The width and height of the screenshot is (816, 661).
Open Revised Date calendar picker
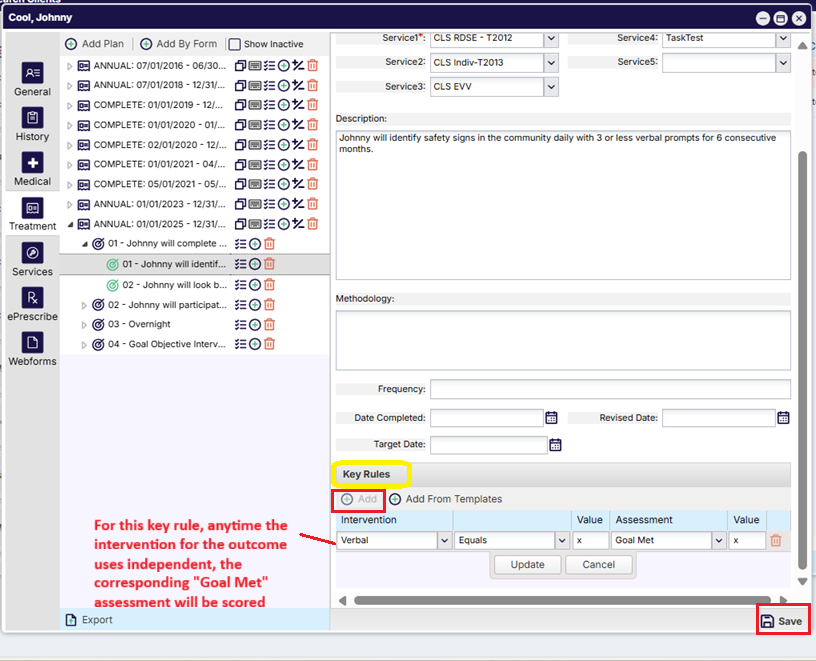coord(783,417)
